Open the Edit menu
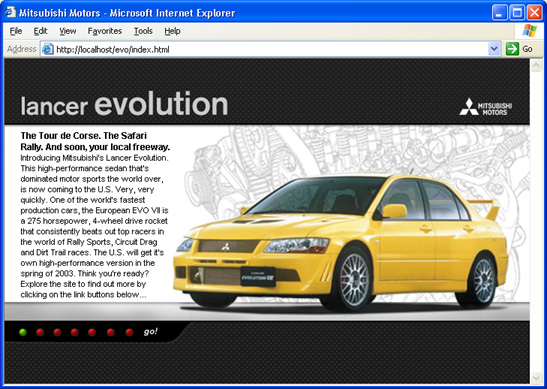547x389 pixels. [x=40, y=31]
